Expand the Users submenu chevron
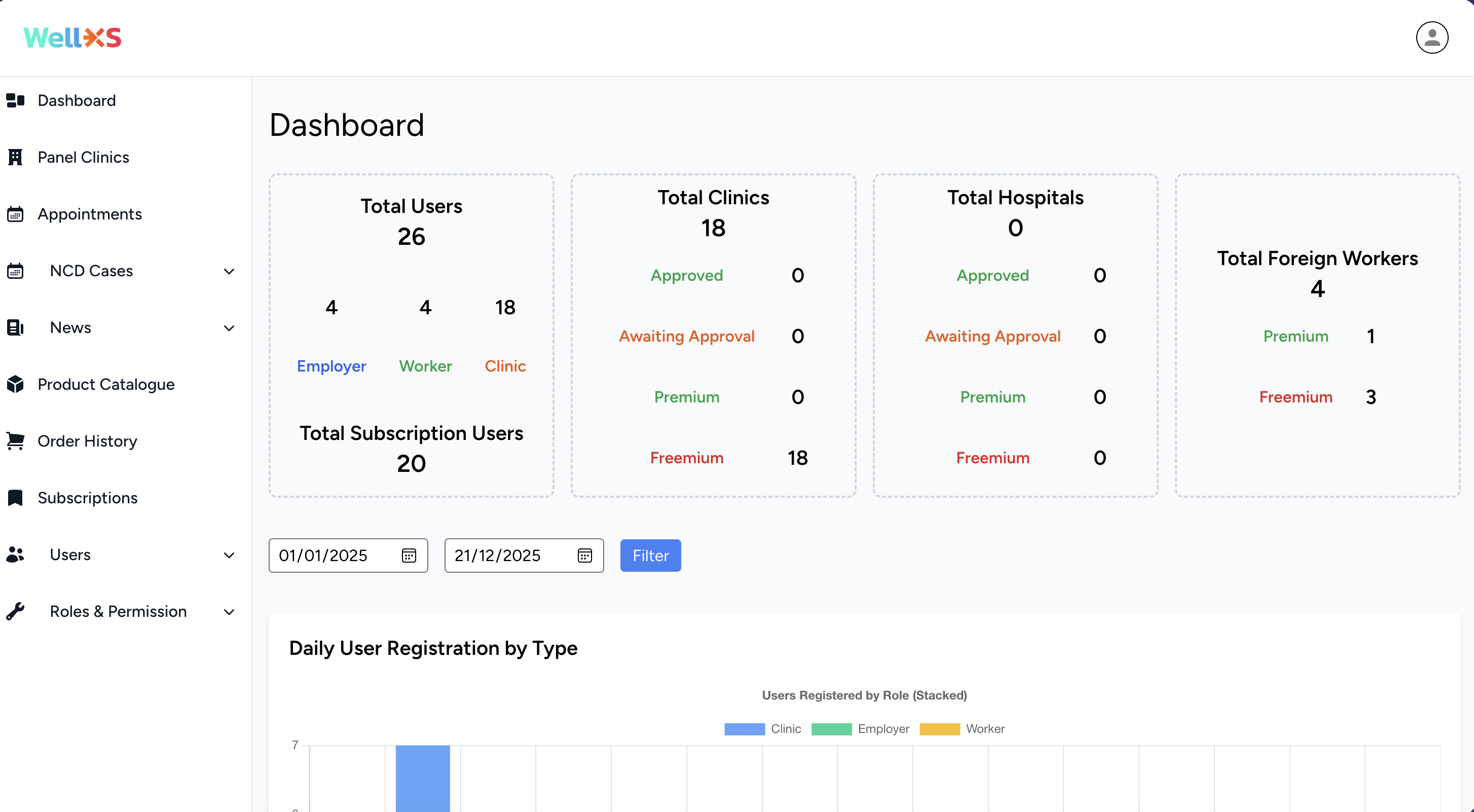The image size is (1474, 812). pyautogui.click(x=229, y=555)
